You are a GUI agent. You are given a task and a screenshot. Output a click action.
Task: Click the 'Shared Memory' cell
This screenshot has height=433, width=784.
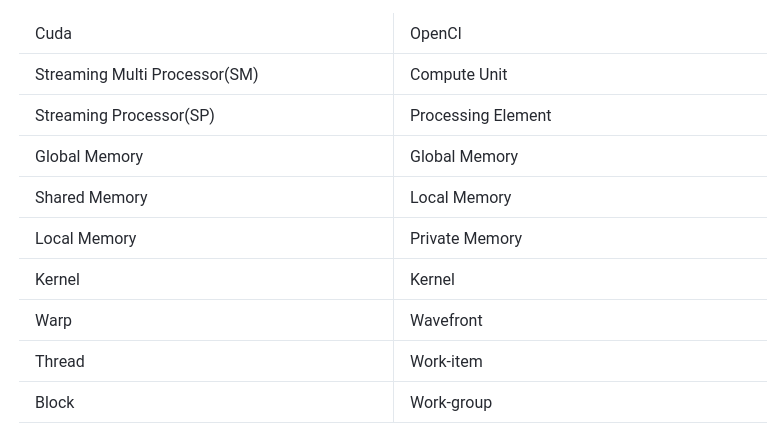[x=206, y=197]
